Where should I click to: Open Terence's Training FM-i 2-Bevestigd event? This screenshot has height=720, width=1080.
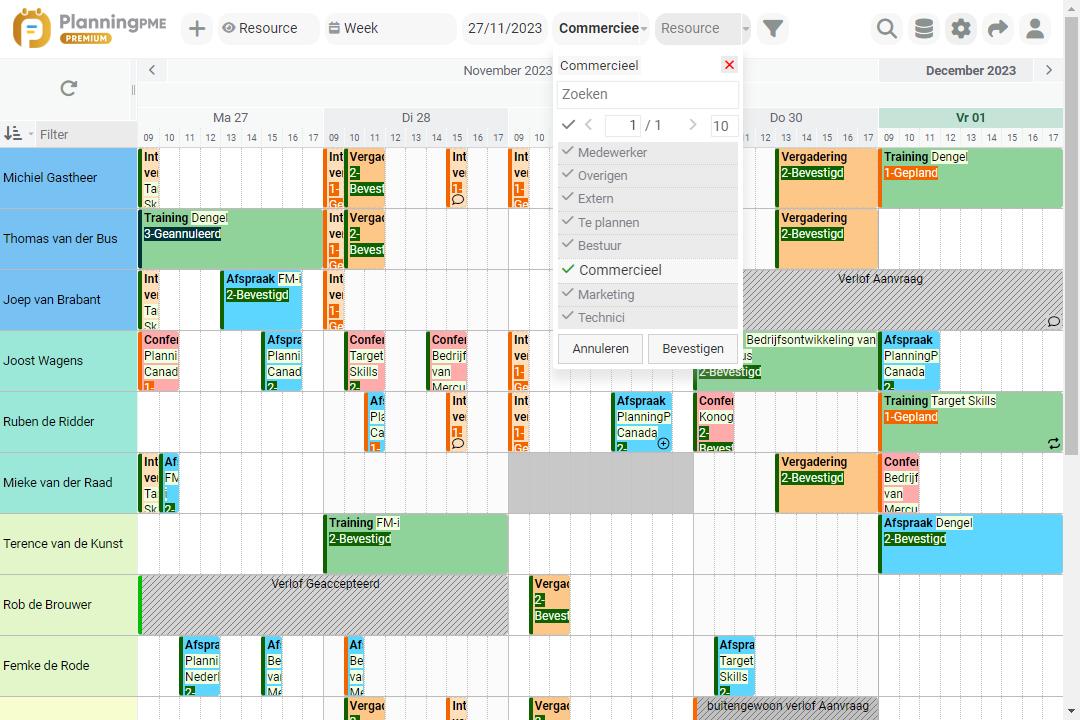pos(416,544)
